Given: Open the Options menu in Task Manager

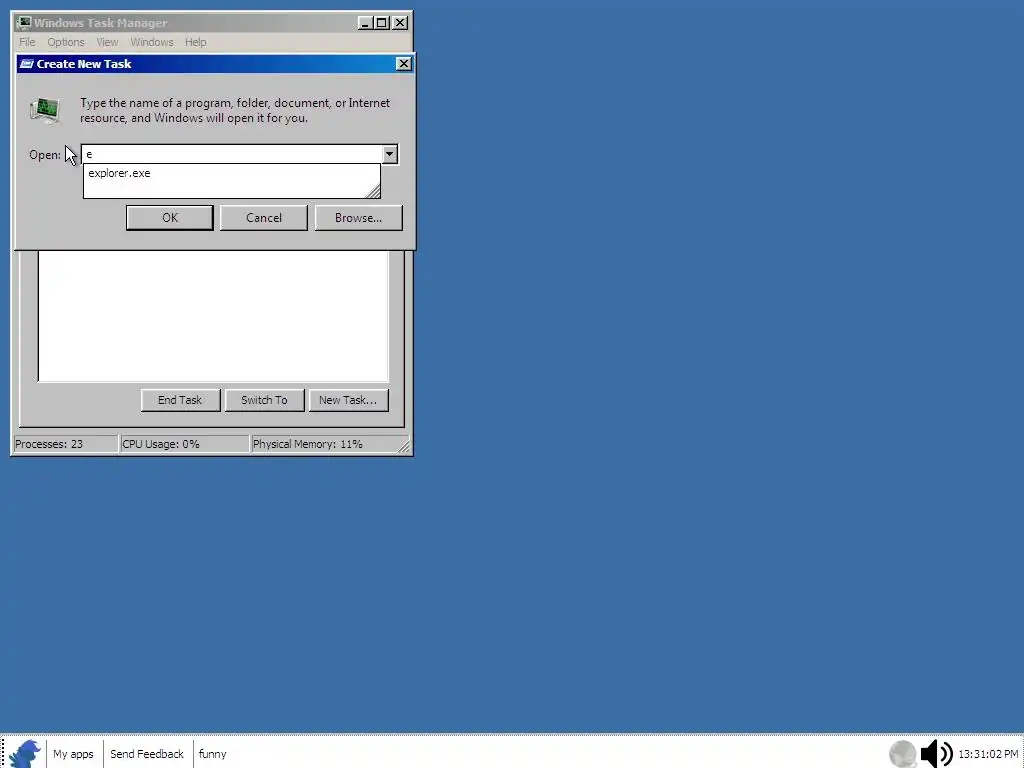Looking at the screenshot, I should tap(65, 42).
